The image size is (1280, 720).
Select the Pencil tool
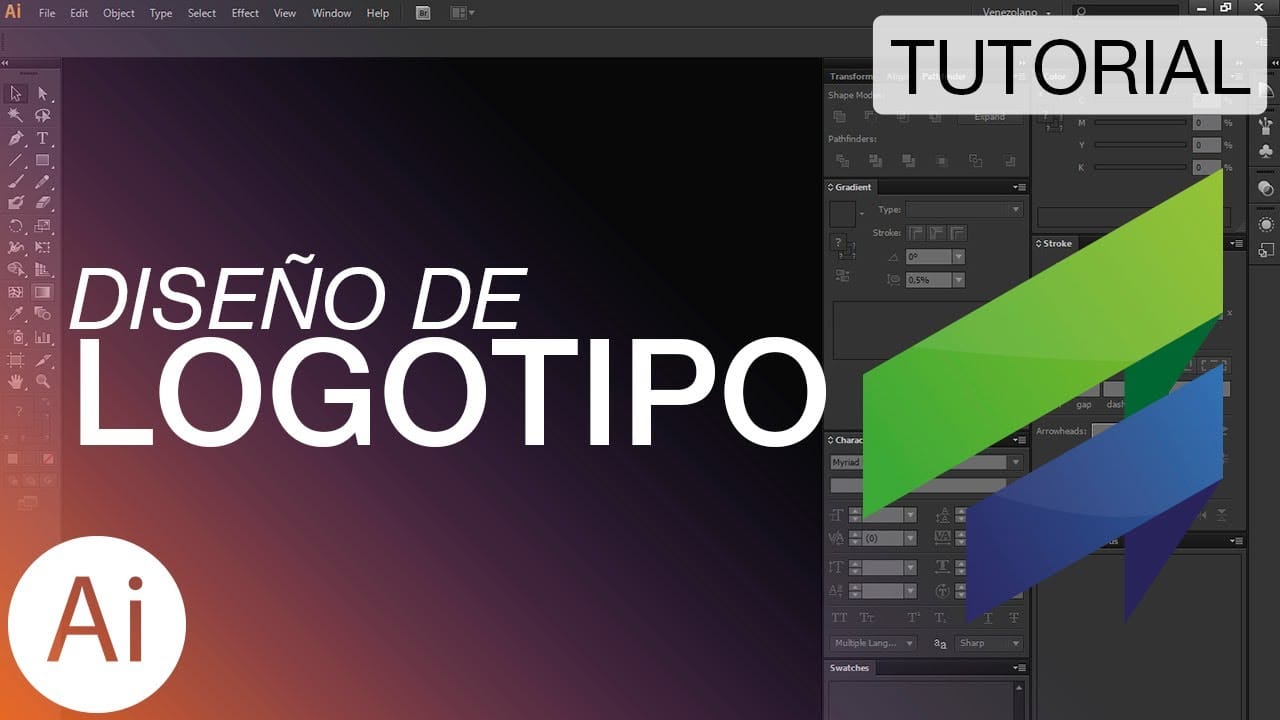[43, 182]
